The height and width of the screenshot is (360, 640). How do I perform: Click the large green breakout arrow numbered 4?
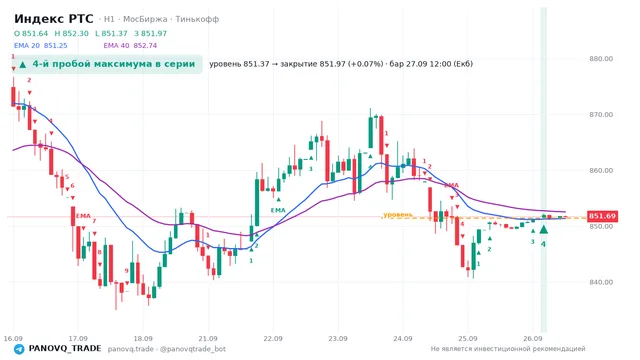(543, 230)
